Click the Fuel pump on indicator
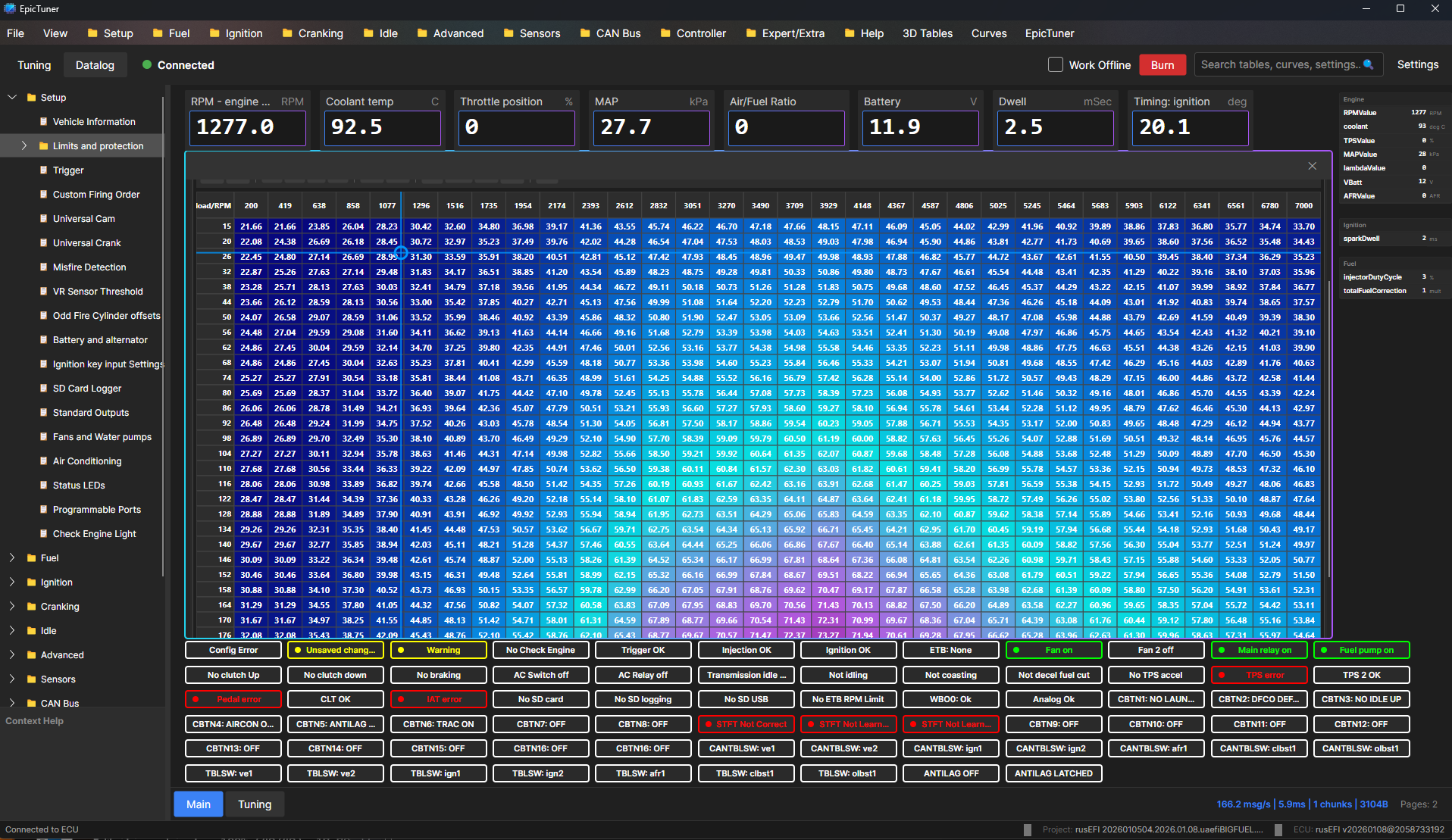 [x=1360, y=650]
